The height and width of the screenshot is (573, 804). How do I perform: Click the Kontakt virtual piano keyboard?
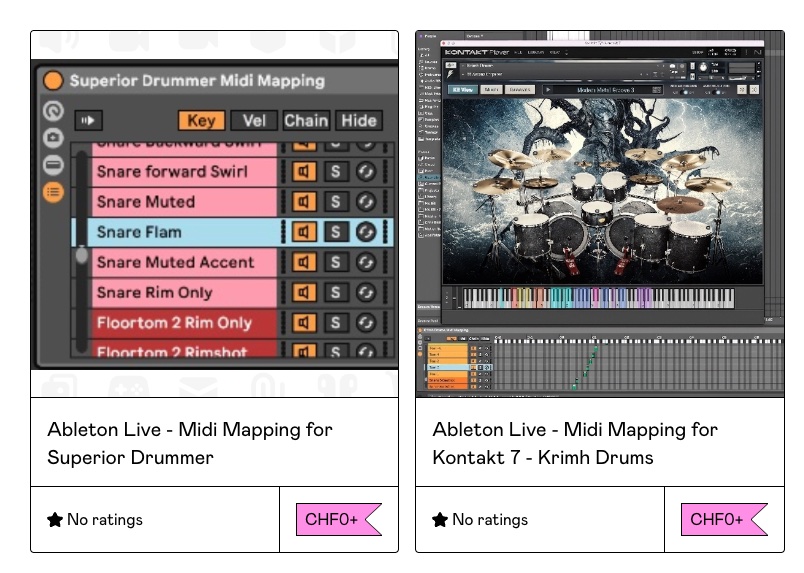pos(598,298)
